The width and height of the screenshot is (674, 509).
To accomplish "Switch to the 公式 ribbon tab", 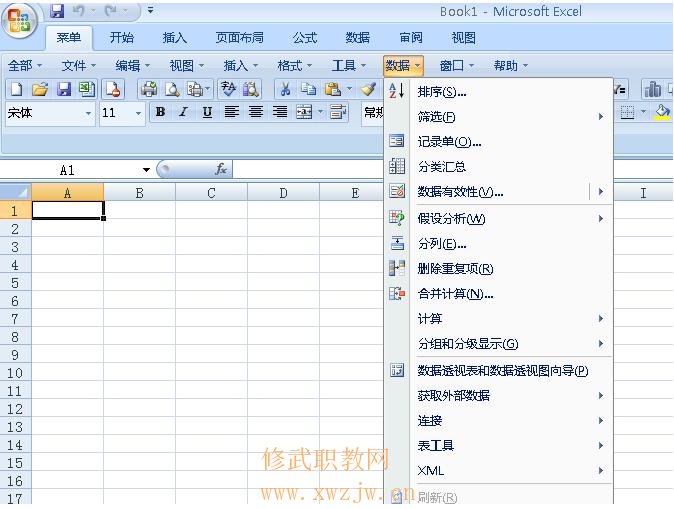I will click(x=305, y=38).
